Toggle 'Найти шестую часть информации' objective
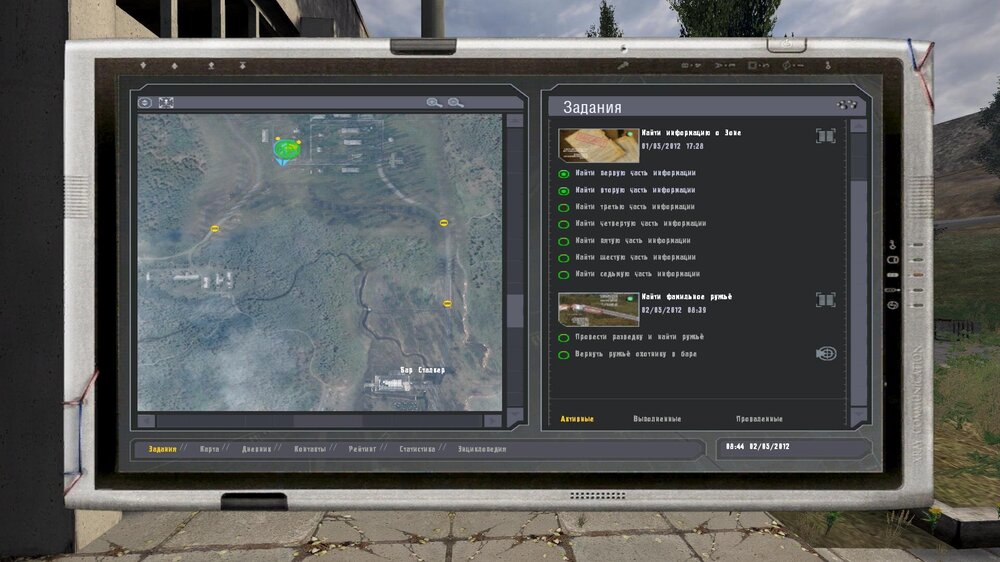 tap(564, 258)
